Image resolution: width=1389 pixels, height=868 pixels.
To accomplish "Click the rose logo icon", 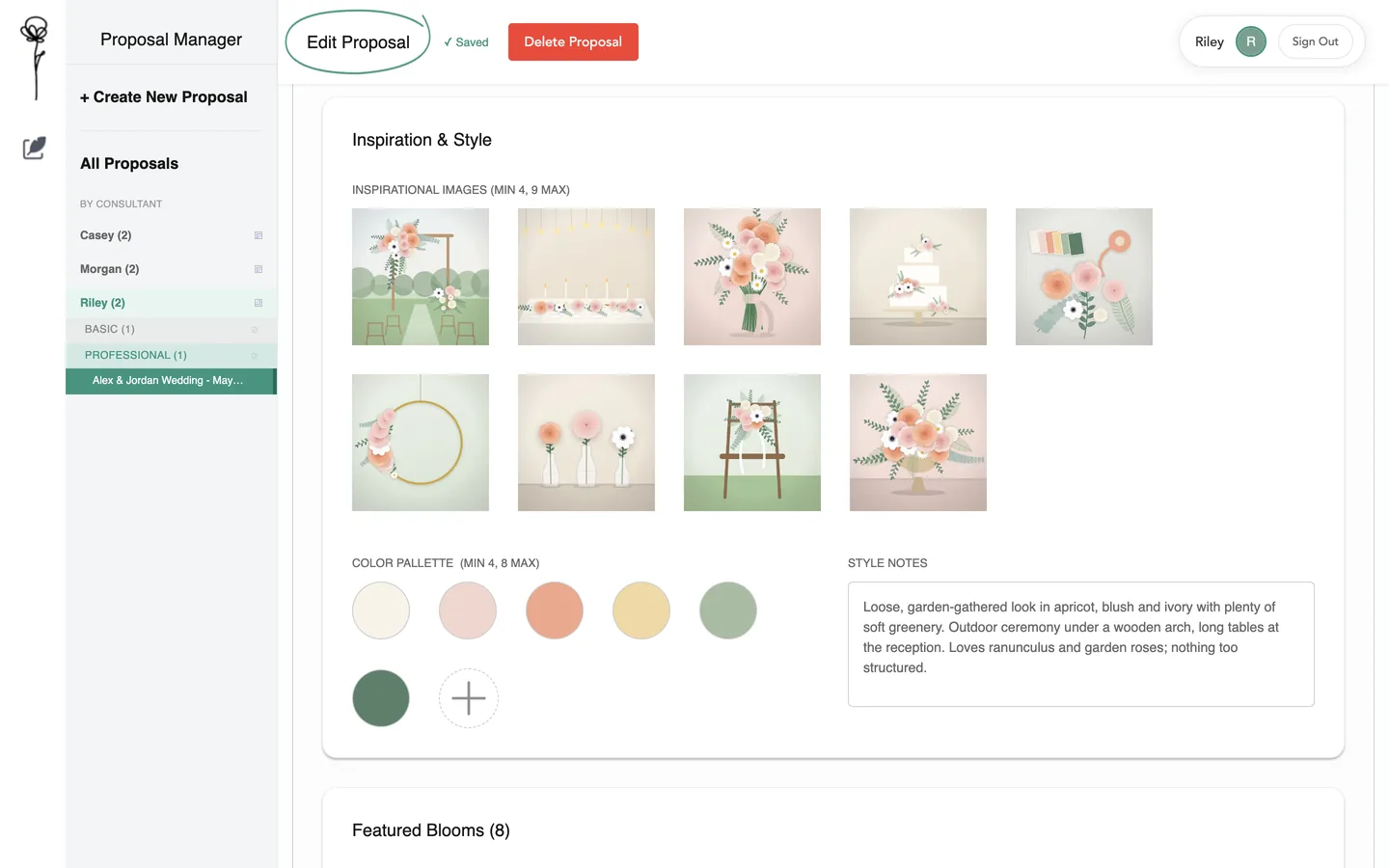I will [x=35, y=58].
